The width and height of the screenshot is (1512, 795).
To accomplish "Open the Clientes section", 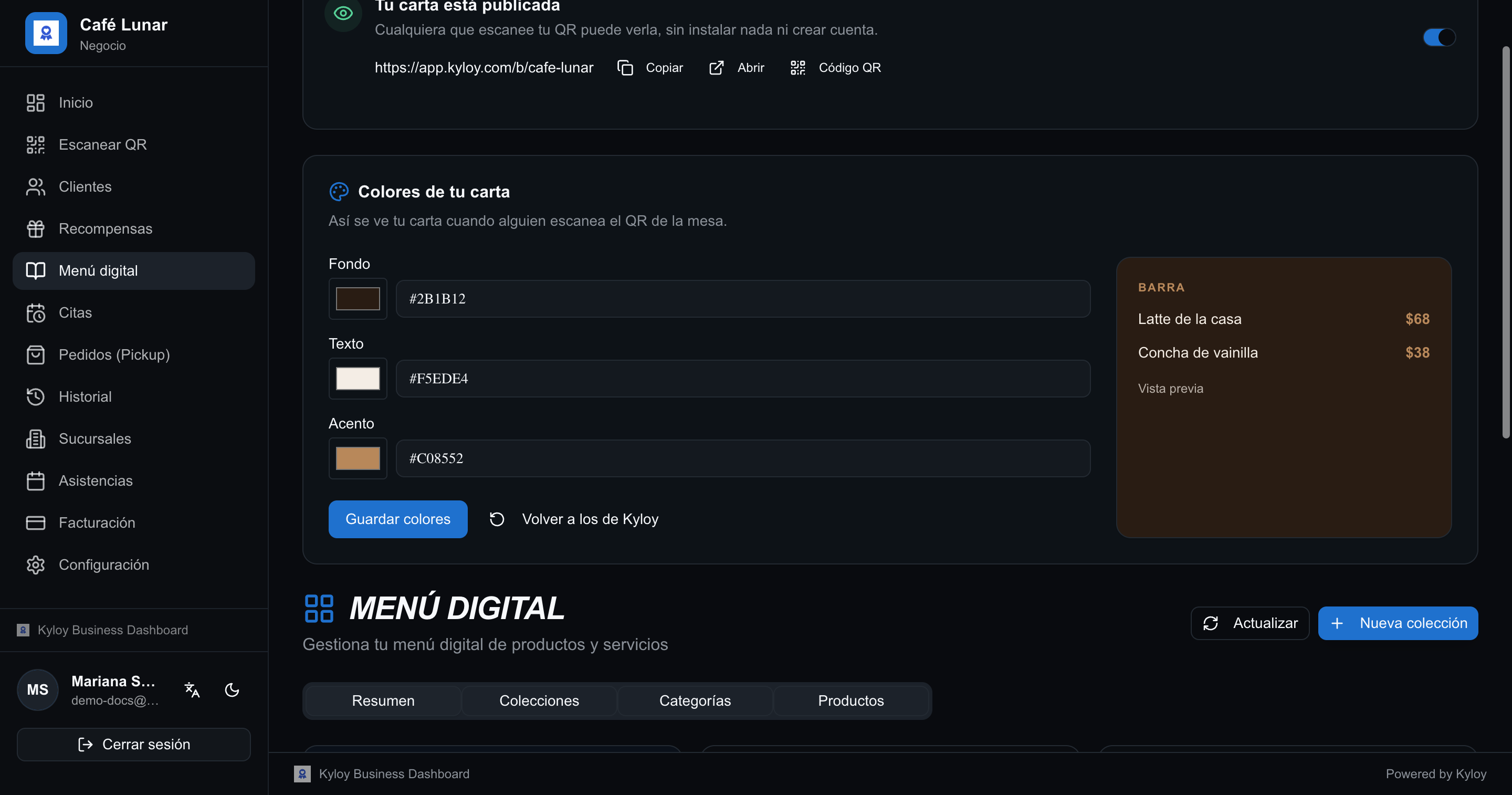I will pos(134,187).
